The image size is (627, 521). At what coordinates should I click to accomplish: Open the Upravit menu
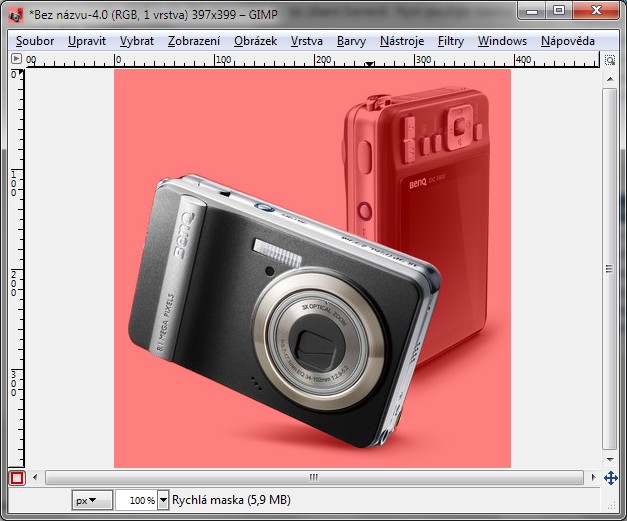click(87, 41)
